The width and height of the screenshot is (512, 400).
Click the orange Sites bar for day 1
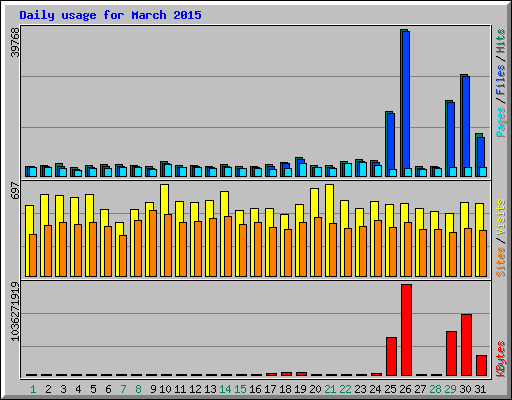pos(33,255)
